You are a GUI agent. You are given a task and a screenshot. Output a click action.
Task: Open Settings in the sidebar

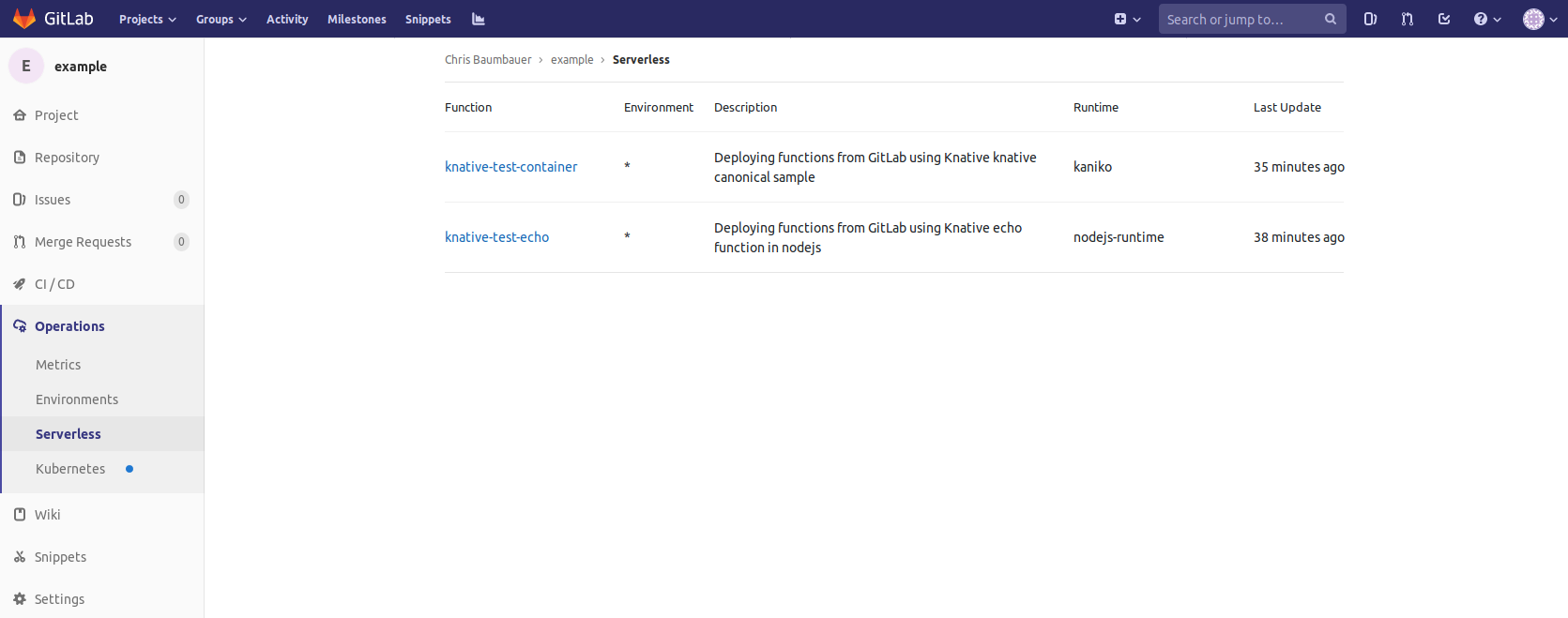pos(59,599)
